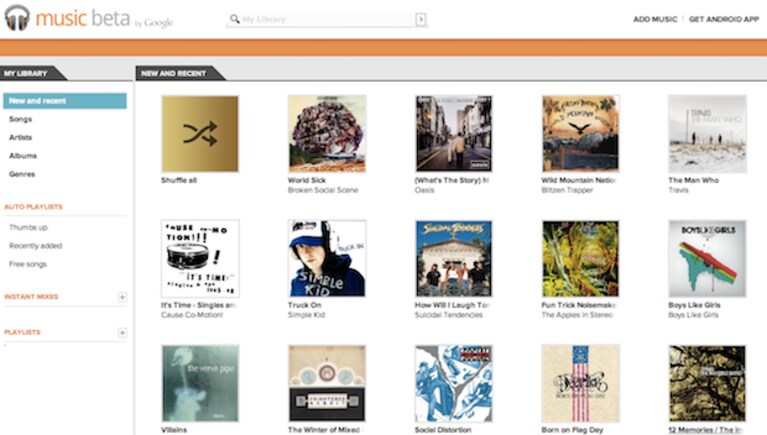Screen dimensions: 767x435
Task: Open the Cause Co-Motion It's Time cover
Action: pos(200,258)
